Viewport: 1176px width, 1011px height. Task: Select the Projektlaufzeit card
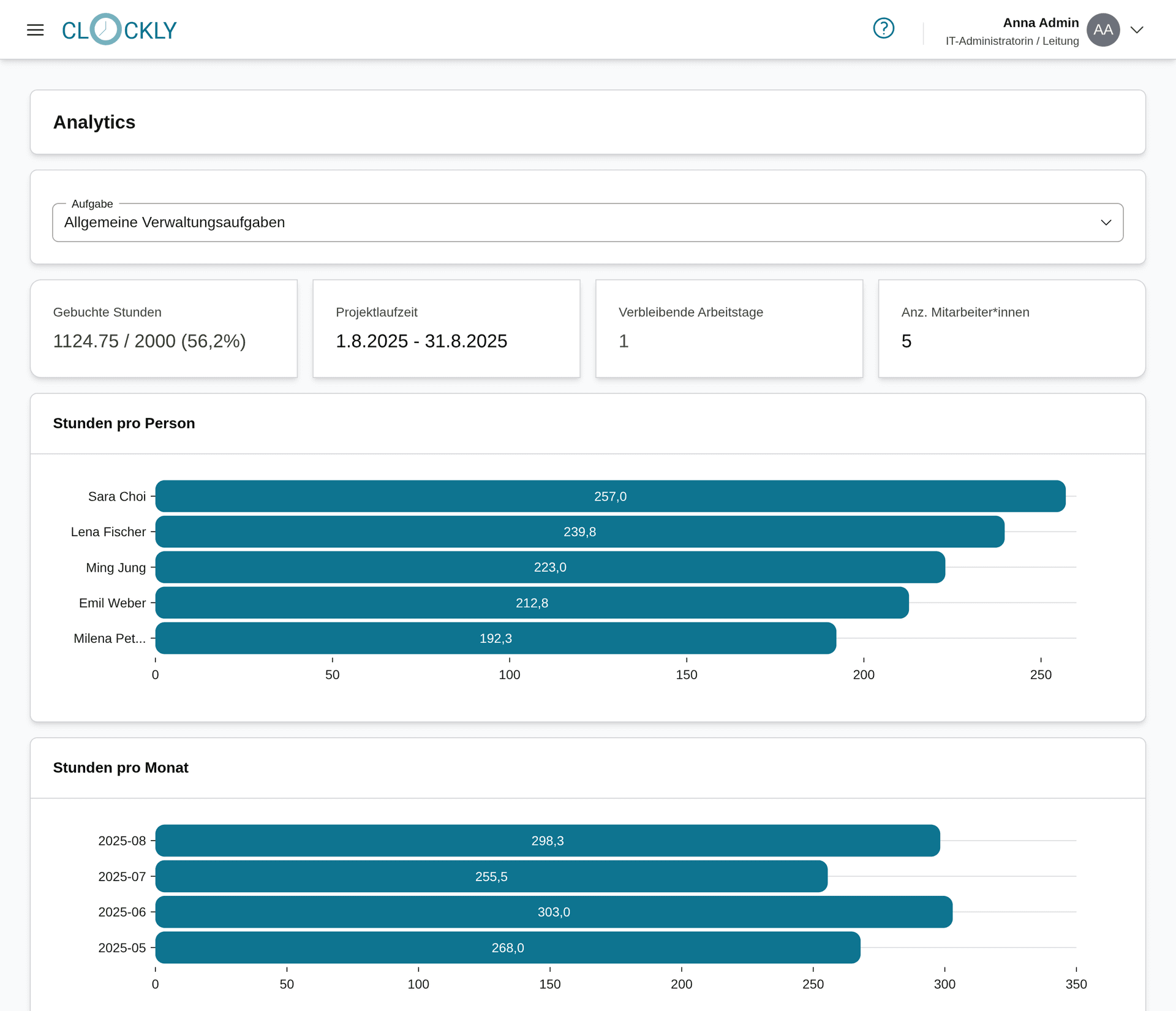pyautogui.click(x=446, y=328)
